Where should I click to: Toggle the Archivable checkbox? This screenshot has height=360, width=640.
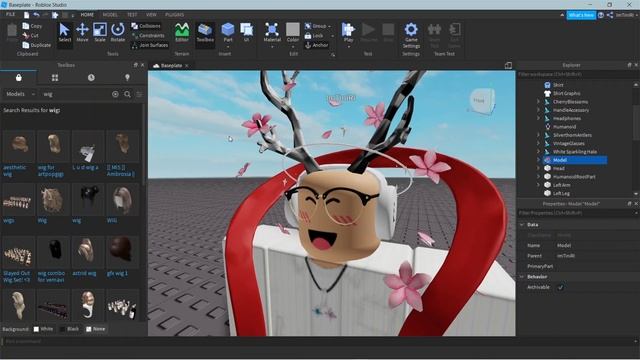pos(560,287)
